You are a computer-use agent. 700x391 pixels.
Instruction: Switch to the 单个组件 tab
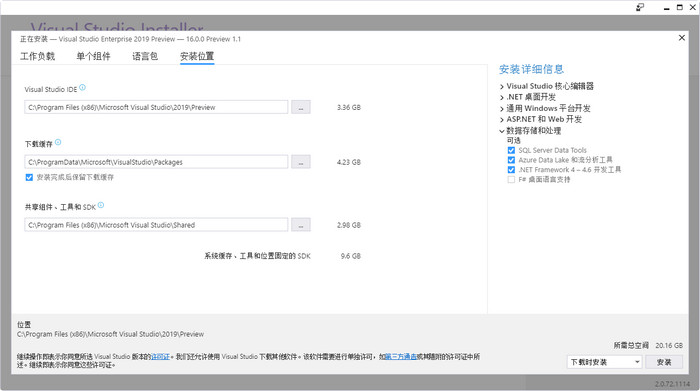93,56
